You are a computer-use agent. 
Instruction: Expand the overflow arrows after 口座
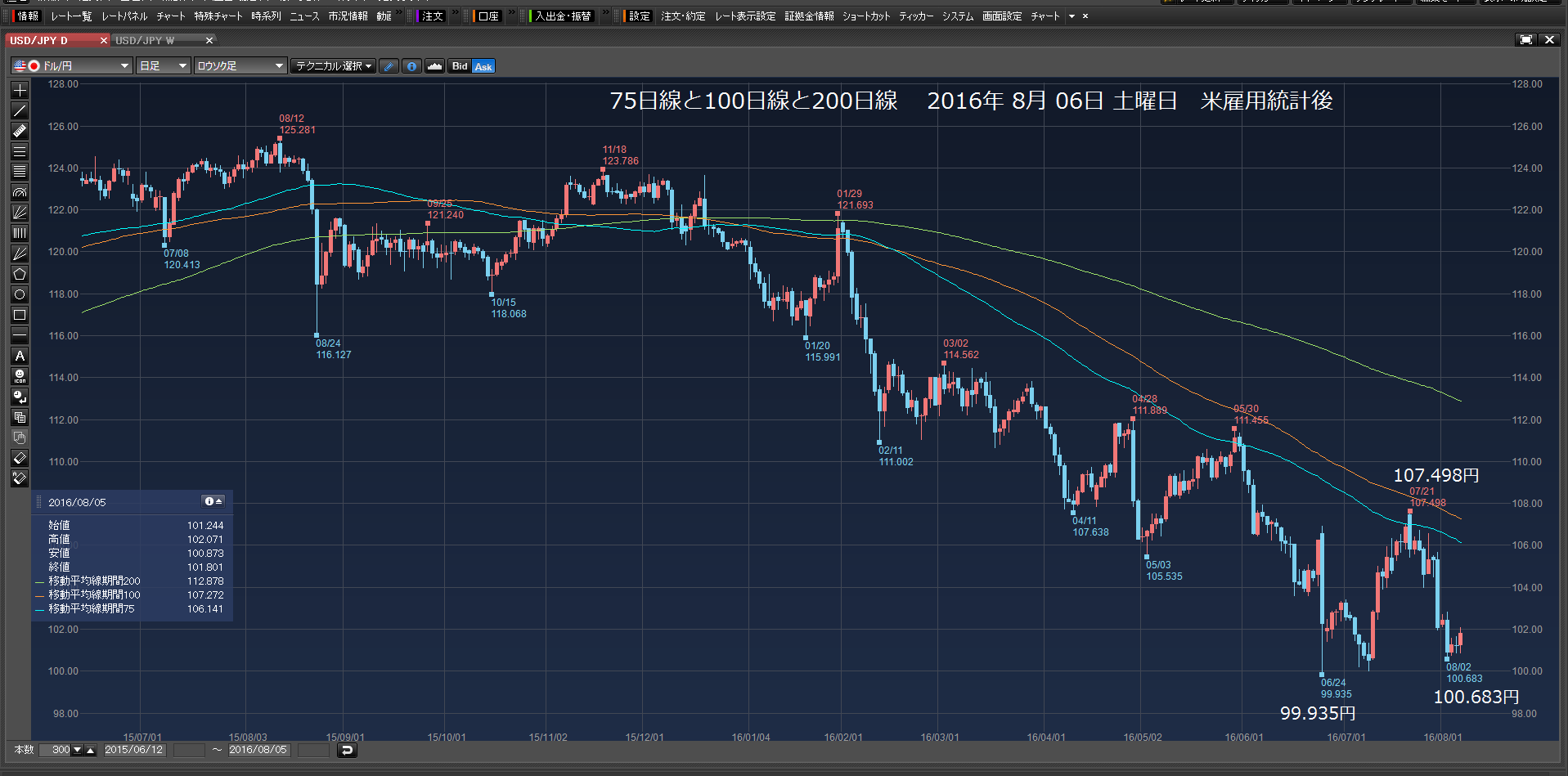[512, 13]
